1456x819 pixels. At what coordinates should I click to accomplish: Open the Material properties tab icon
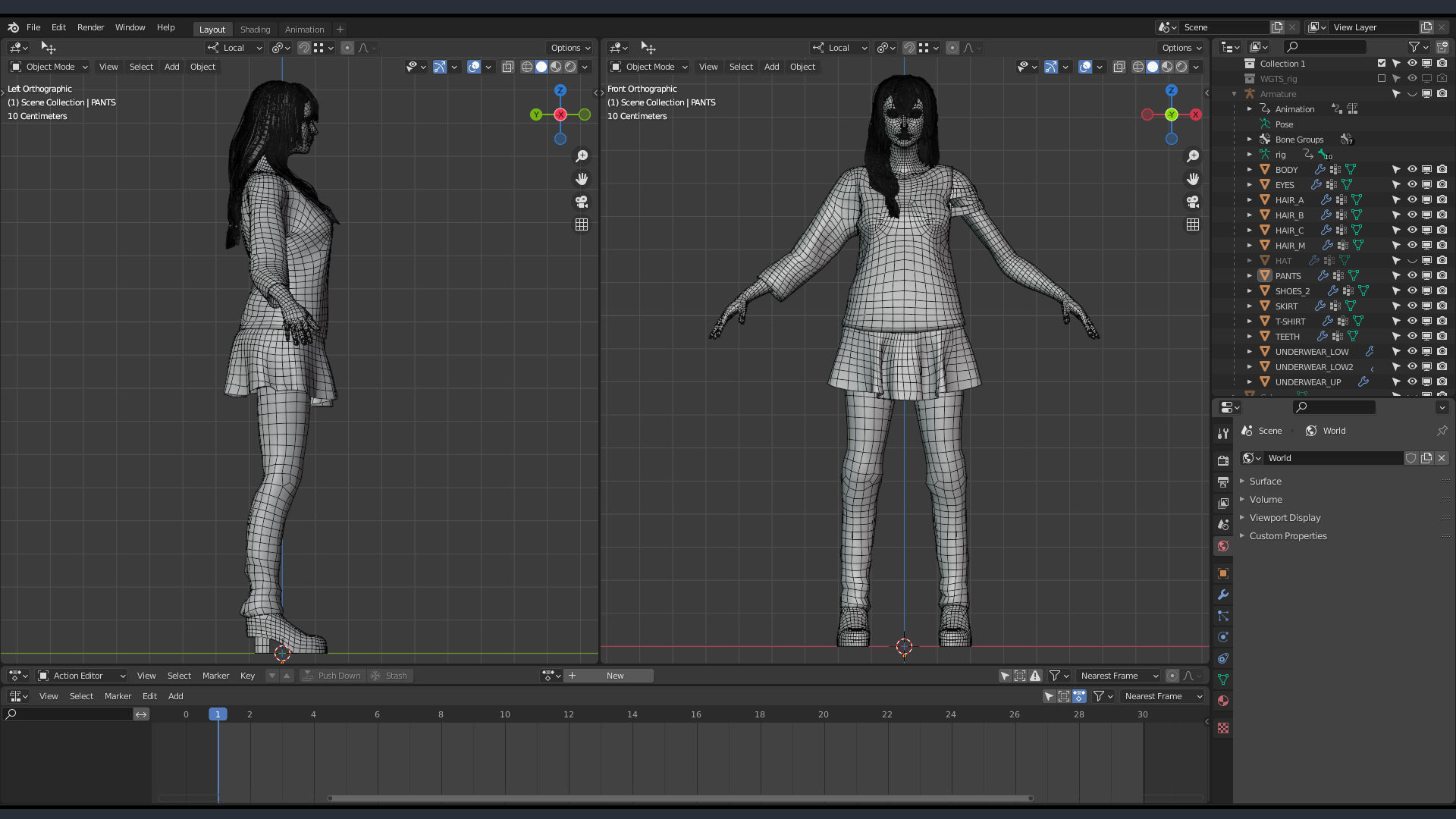1222,701
